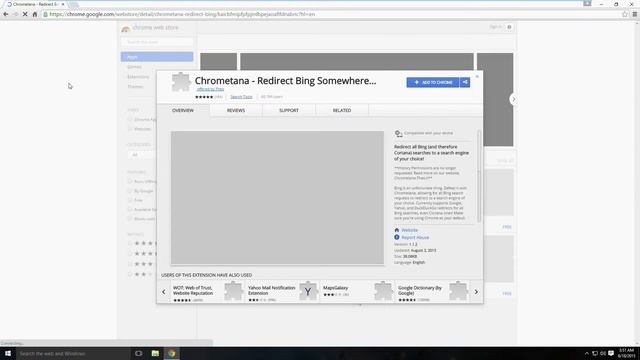Click the five-star rating under the title
Screen dimensions: 640x360
204,97
